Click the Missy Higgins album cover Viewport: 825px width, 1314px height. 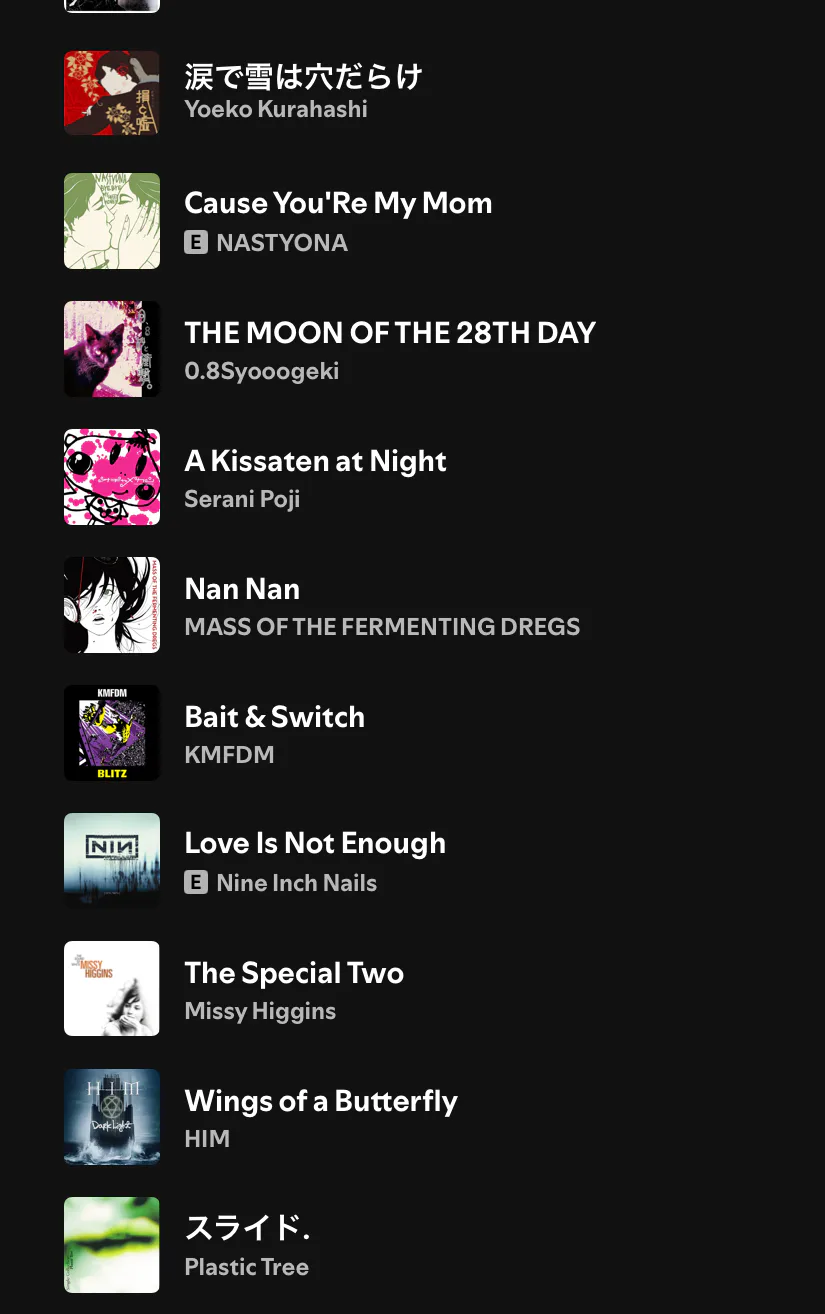[x=112, y=989]
